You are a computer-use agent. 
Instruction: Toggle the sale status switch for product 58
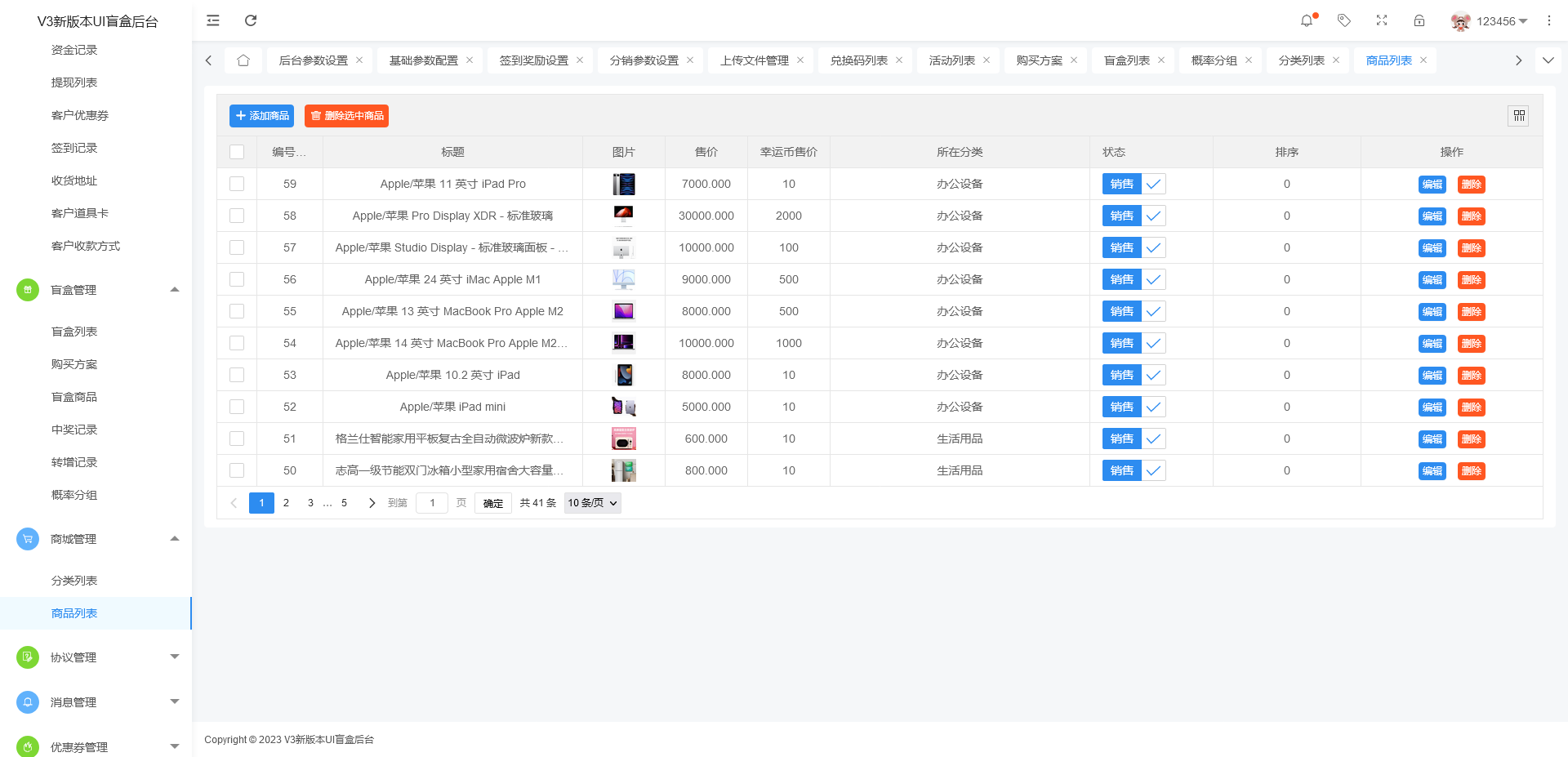[1134, 216]
